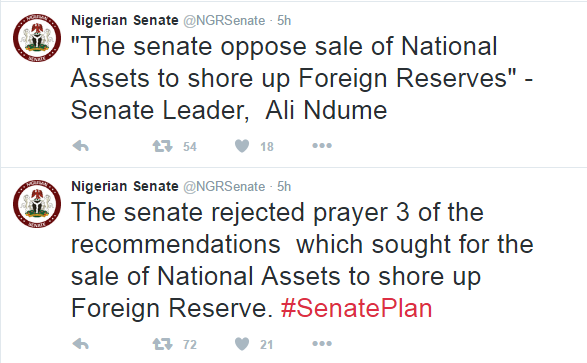
Task: Like the tweet with #SenatePlan hashtag
Action: click(242, 344)
